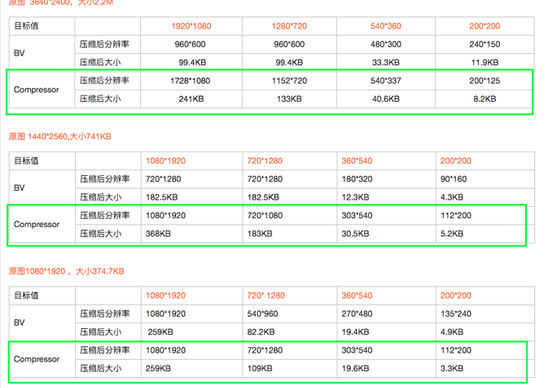Select the 4.3KB value
548x388 pixels.
point(452,197)
